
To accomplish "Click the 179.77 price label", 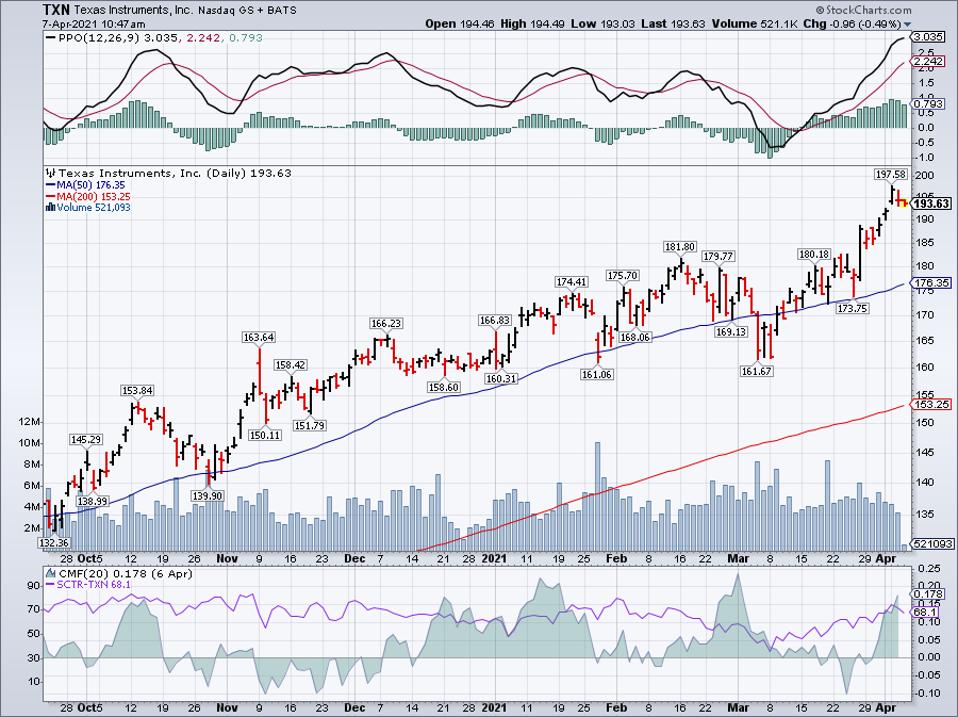I will click(718, 256).
